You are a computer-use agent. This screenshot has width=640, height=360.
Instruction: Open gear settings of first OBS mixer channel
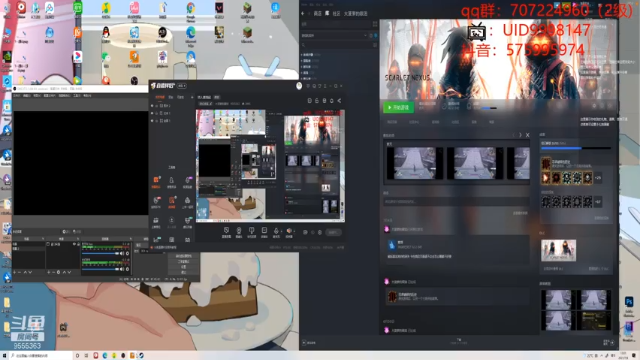[x=127, y=253]
